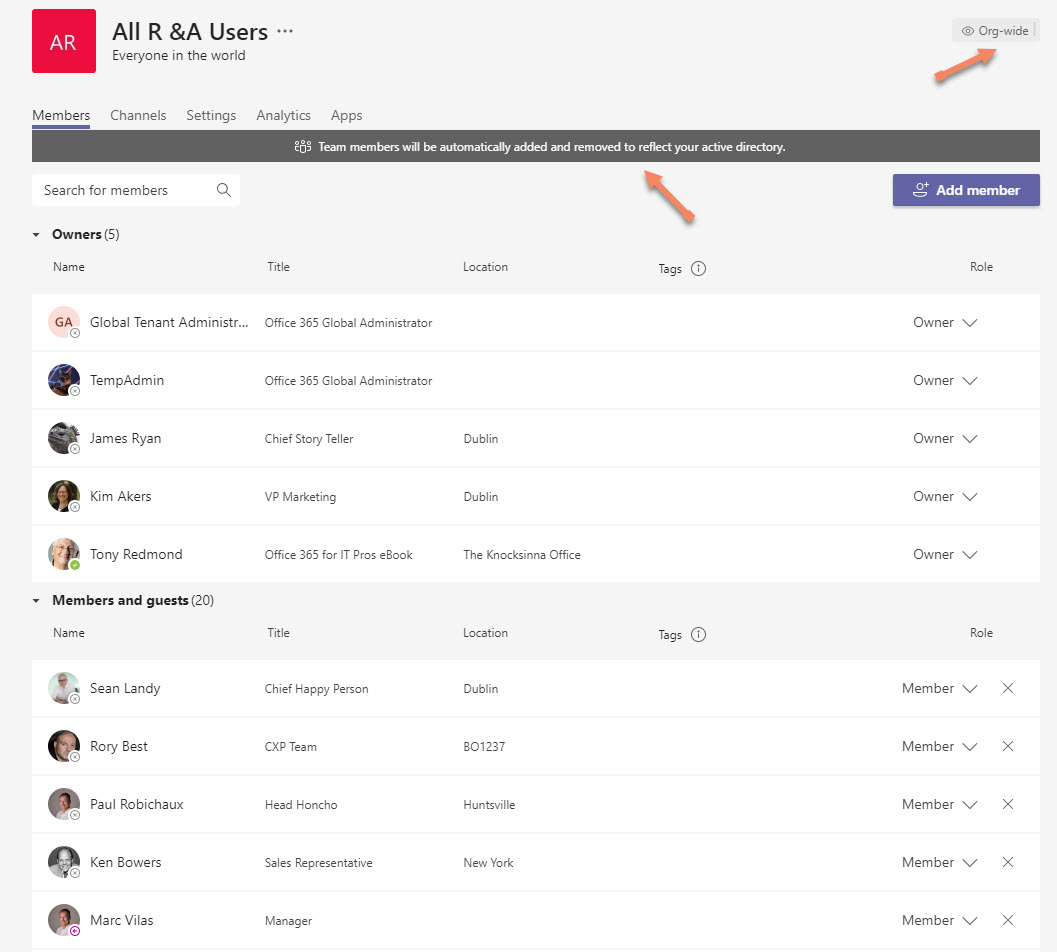Open James Ryan's Owner role dropdown
Image resolution: width=1057 pixels, height=952 pixels.
[x=945, y=438]
